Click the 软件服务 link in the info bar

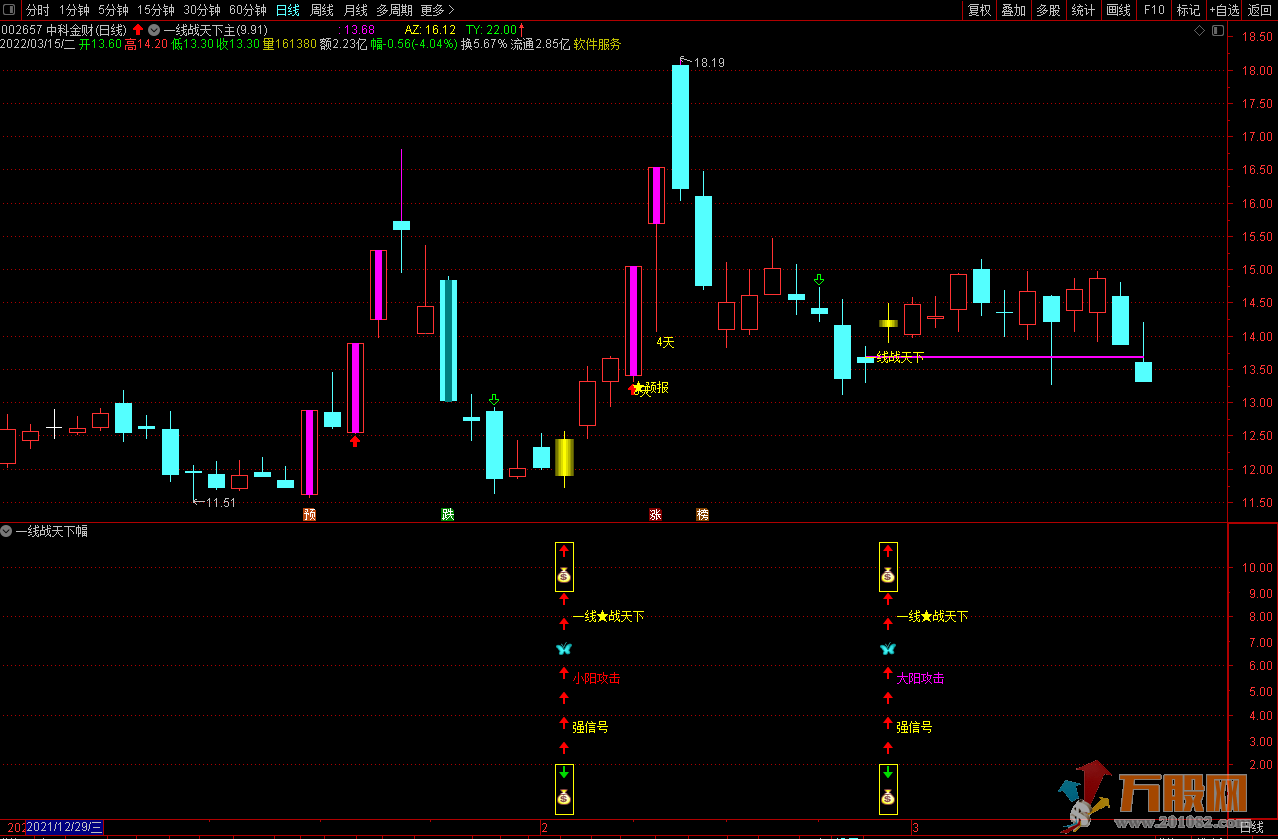point(597,44)
